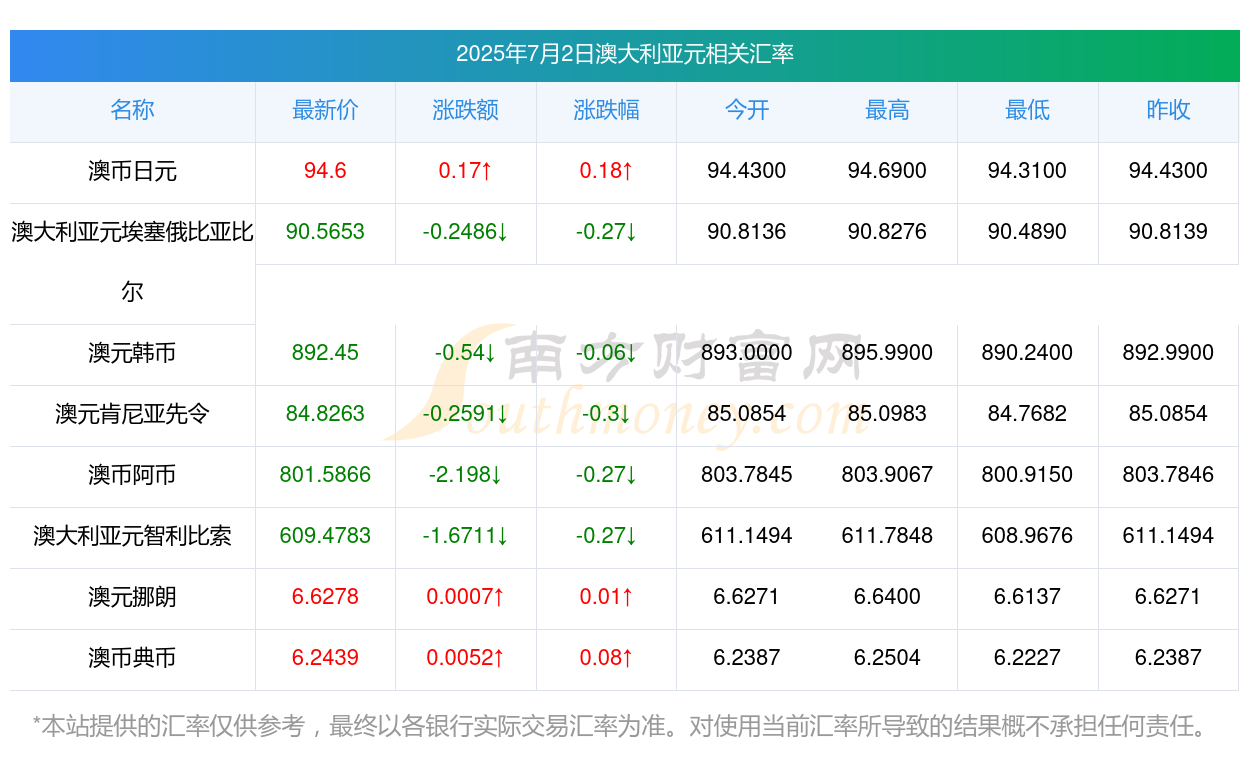Click the latest price 801.5866

tap(325, 475)
